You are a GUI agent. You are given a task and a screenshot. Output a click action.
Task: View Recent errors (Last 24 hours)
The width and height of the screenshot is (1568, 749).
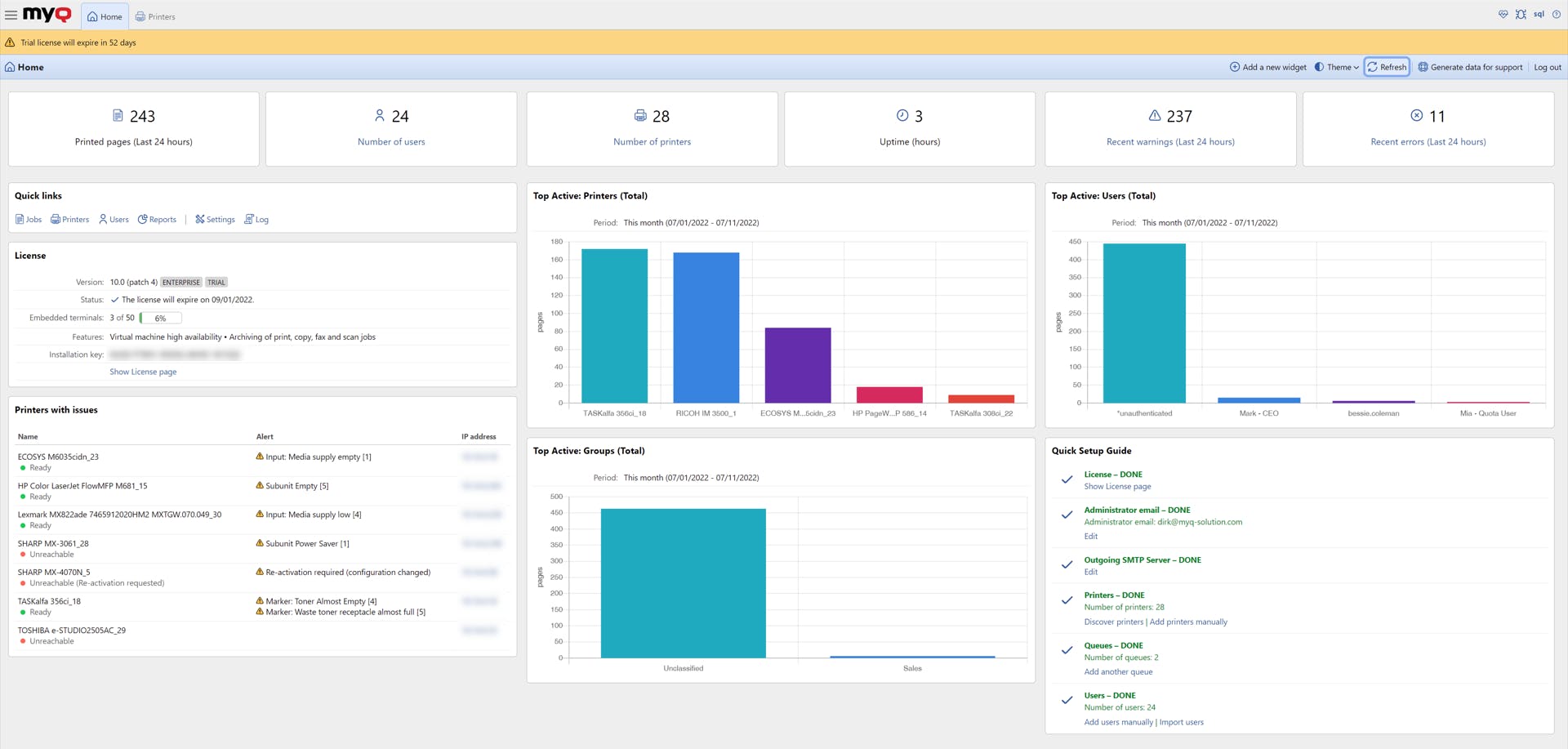point(1428,142)
